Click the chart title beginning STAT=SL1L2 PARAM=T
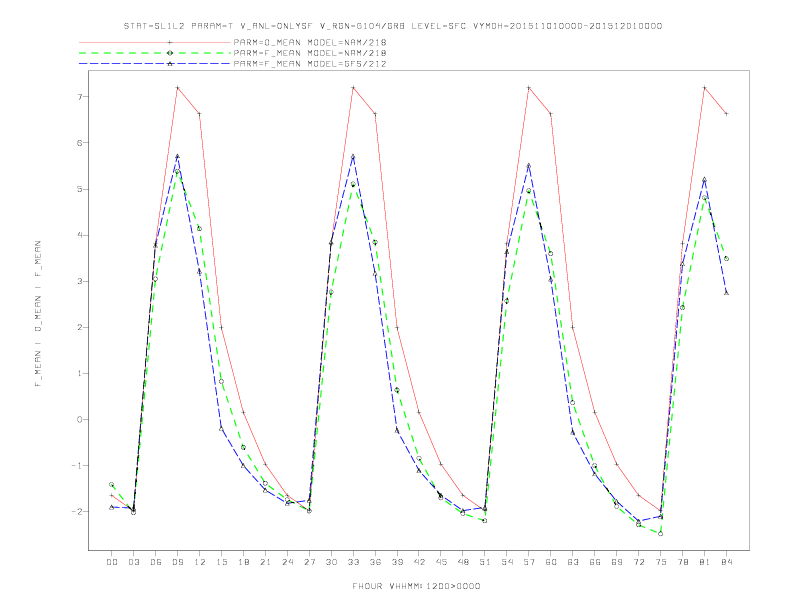792x612 pixels. coord(393,26)
